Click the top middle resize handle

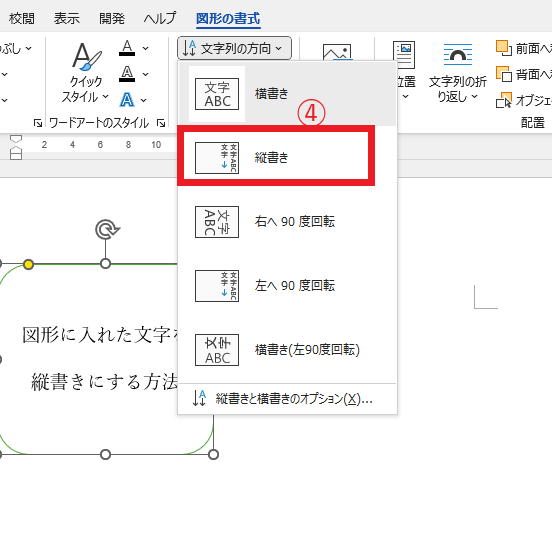point(105,264)
